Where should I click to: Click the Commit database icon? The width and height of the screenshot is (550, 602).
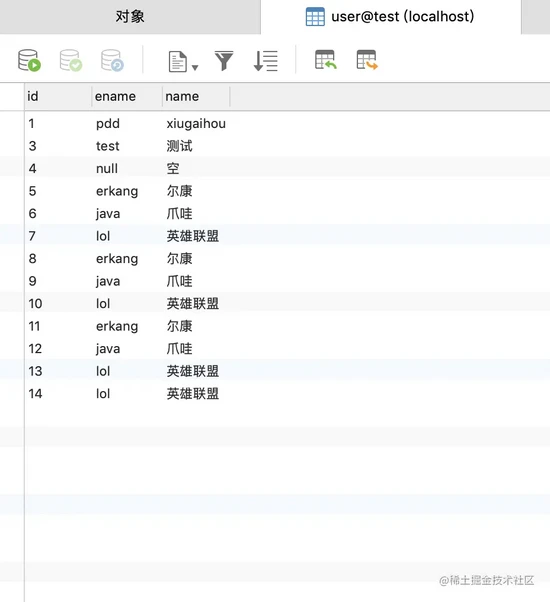71,60
